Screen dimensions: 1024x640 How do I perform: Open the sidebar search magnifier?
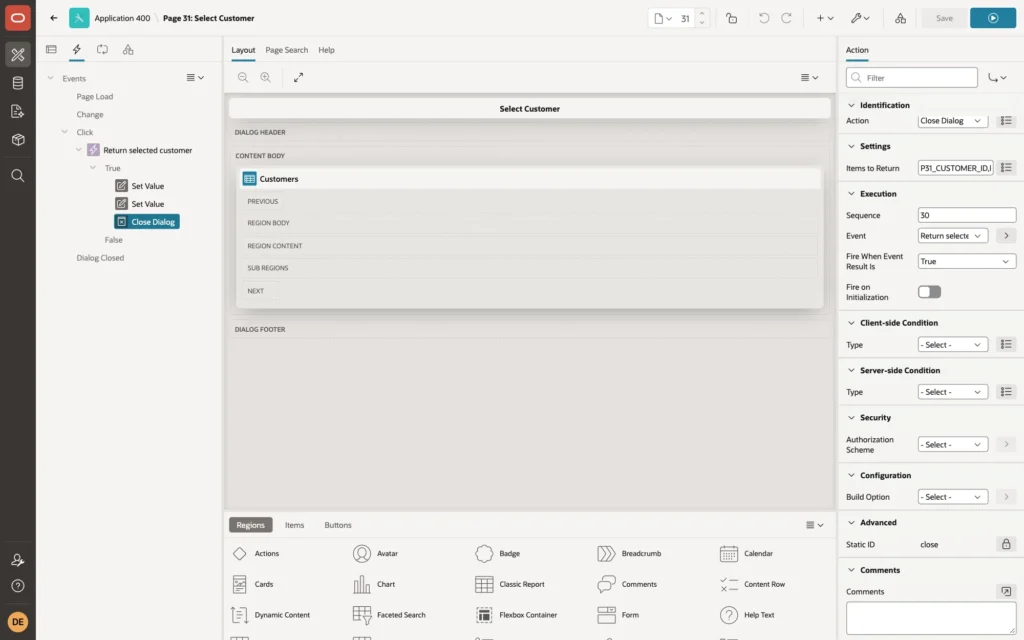[18, 176]
